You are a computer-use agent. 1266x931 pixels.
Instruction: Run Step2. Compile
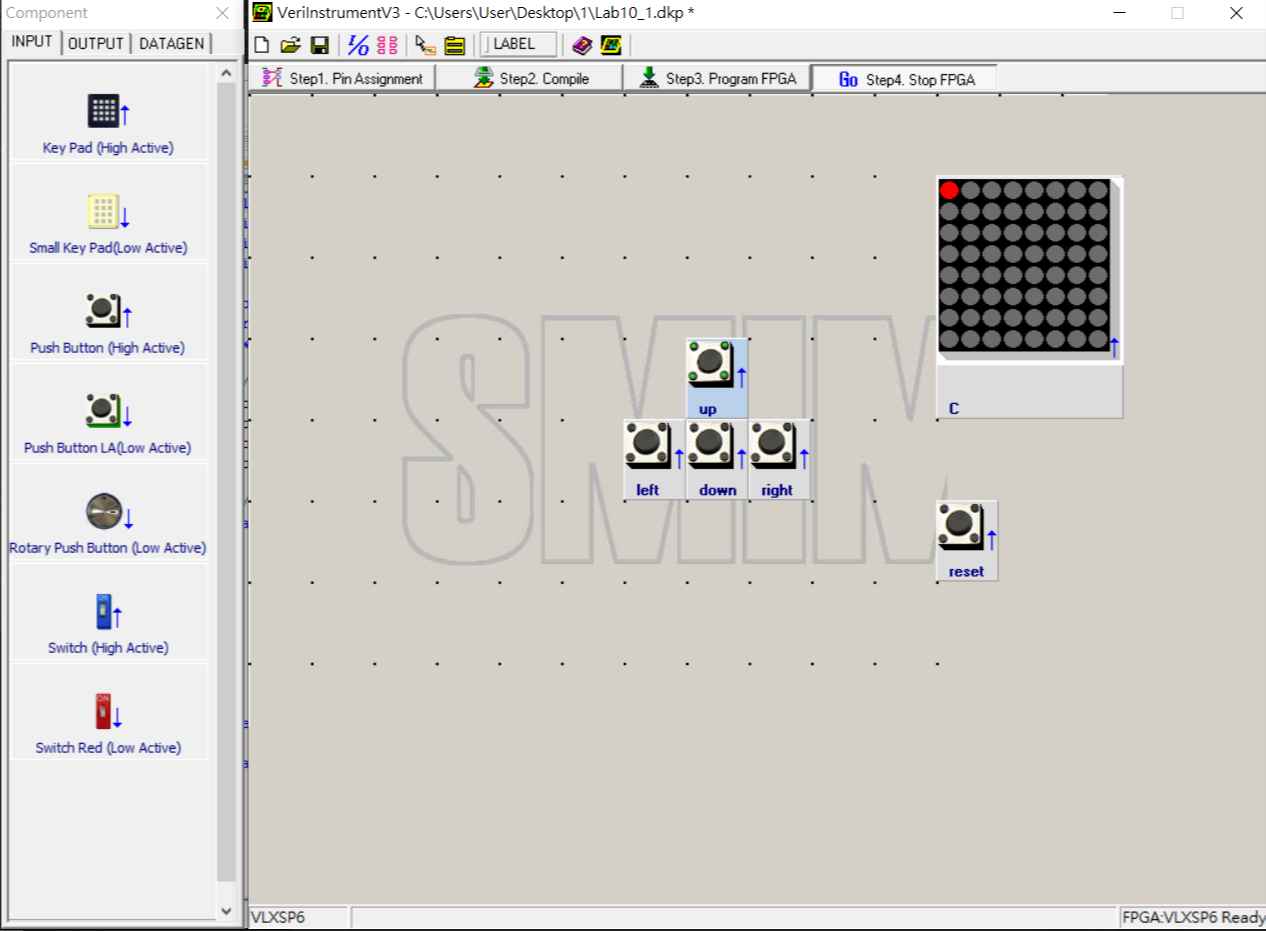coord(530,78)
